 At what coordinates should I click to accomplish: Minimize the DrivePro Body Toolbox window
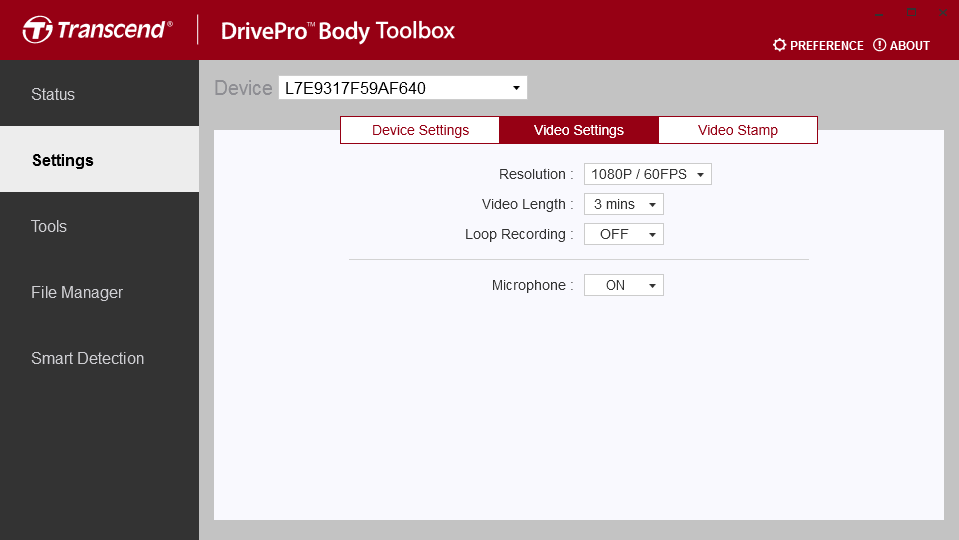pyautogui.click(x=879, y=13)
